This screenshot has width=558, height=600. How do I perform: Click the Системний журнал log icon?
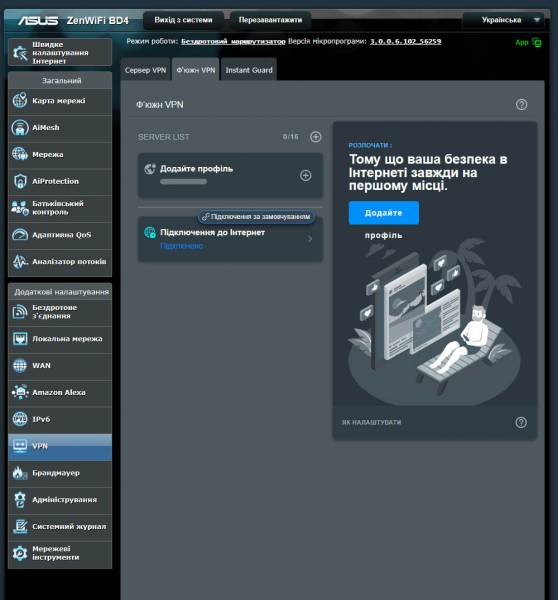click(x=20, y=527)
